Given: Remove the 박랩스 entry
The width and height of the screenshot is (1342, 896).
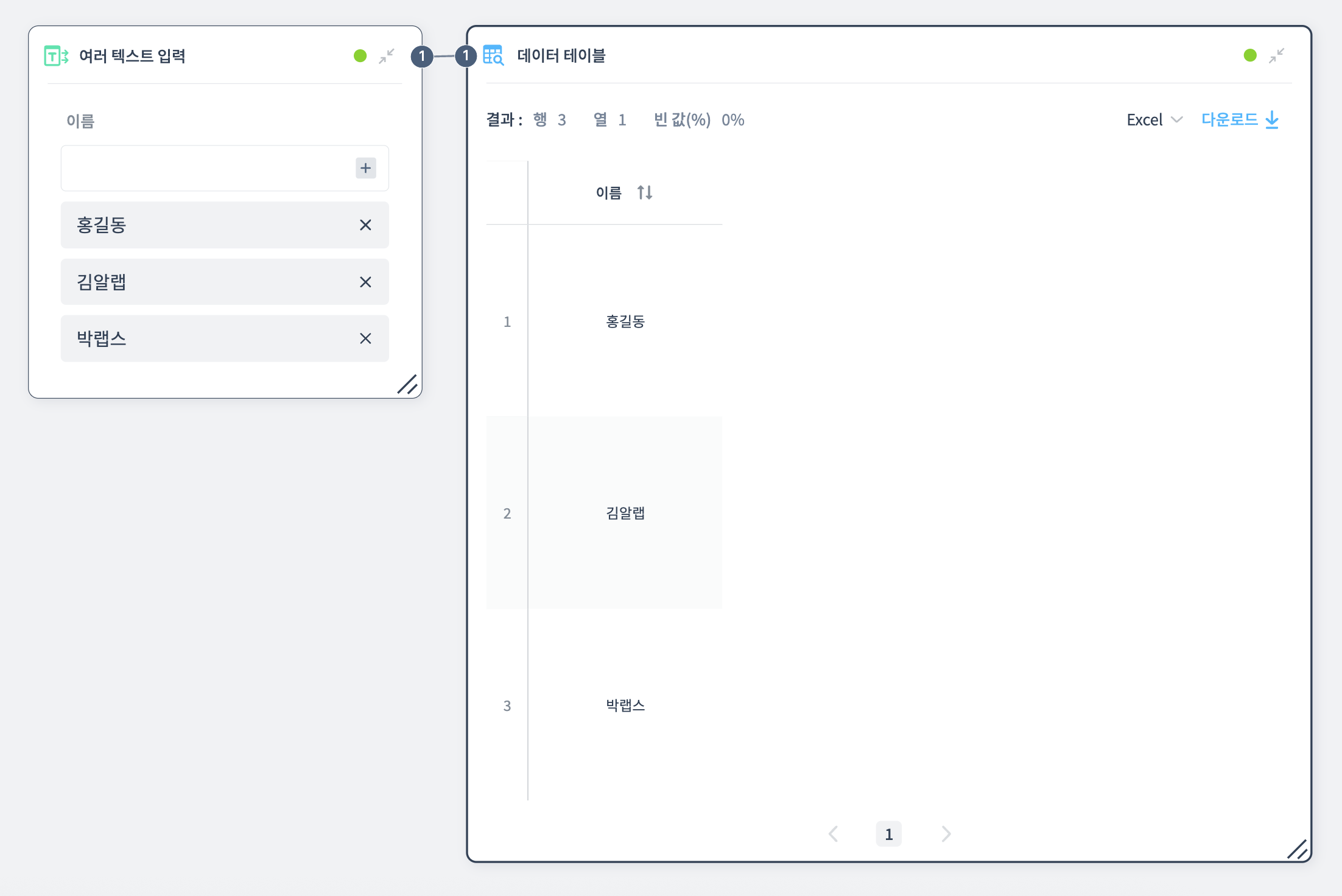Looking at the screenshot, I should tap(365, 338).
